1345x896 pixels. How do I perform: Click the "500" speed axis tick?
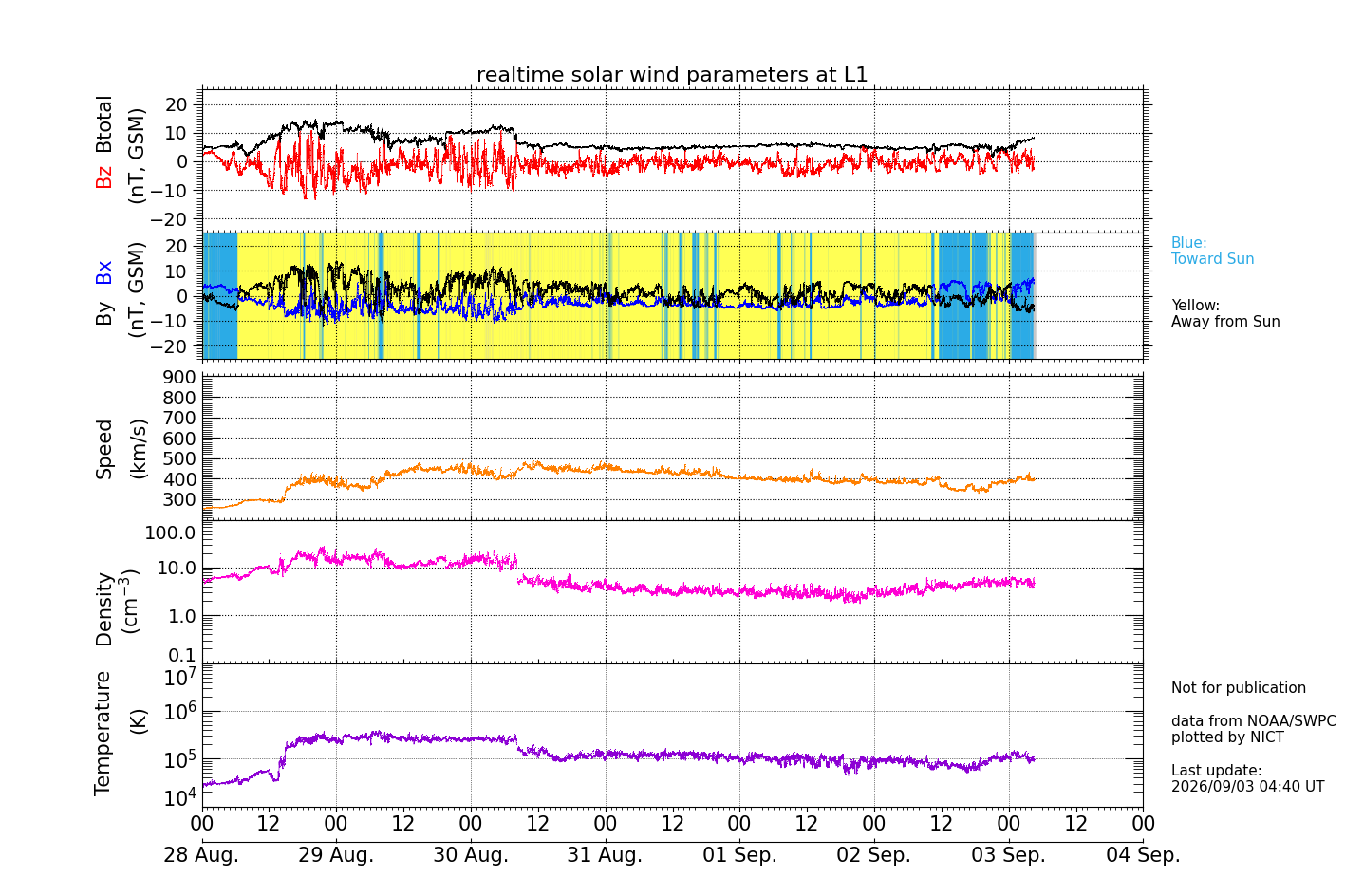pos(180,459)
